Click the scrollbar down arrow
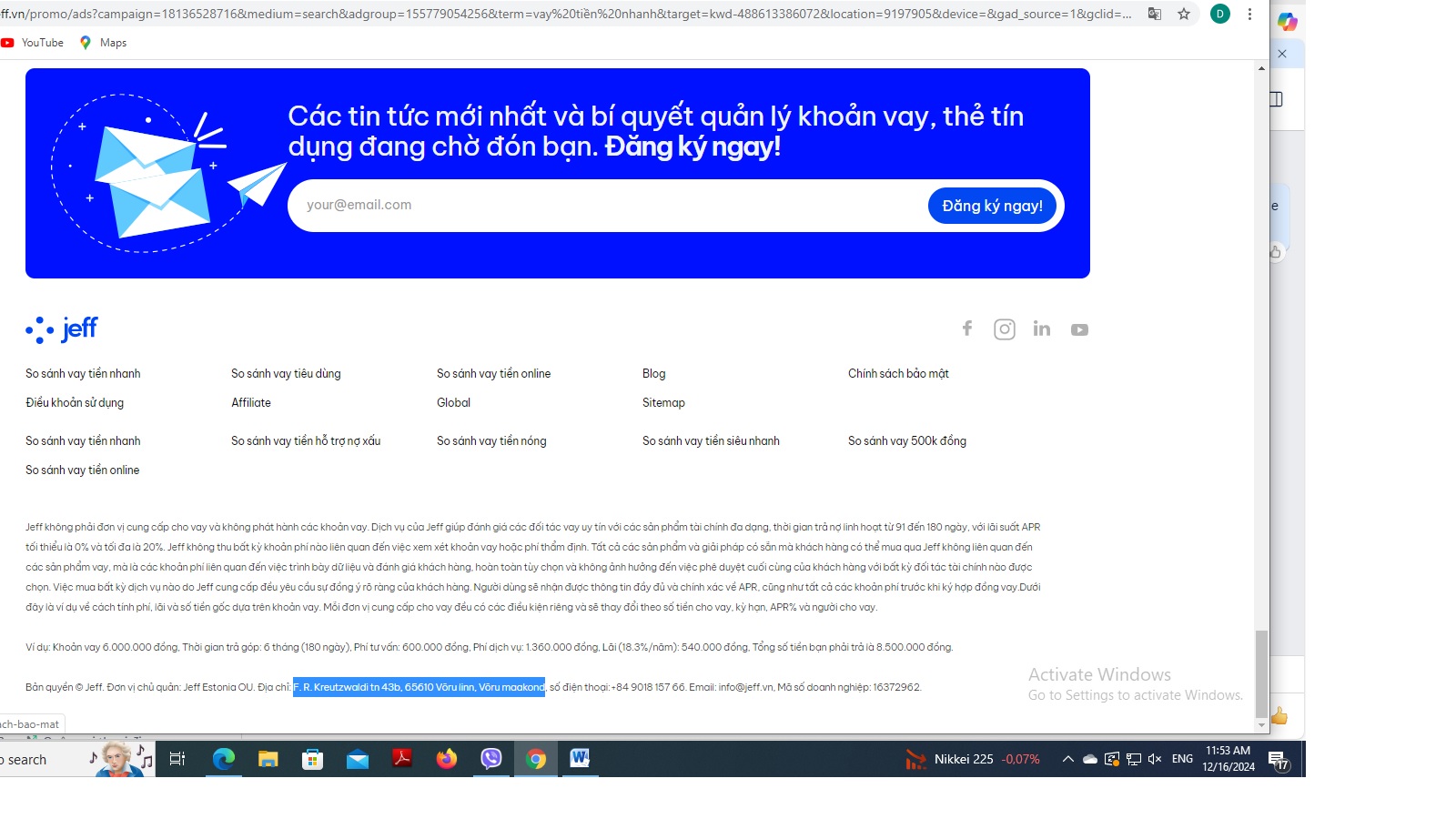This screenshot has height=819, width=1456. click(1261, 725)
